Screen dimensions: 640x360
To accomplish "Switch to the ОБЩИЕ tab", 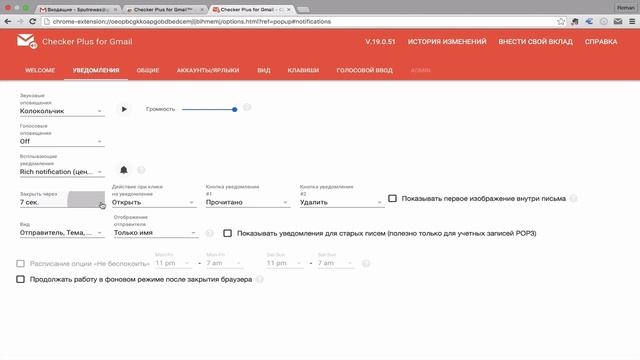I will tap(148, 70).
